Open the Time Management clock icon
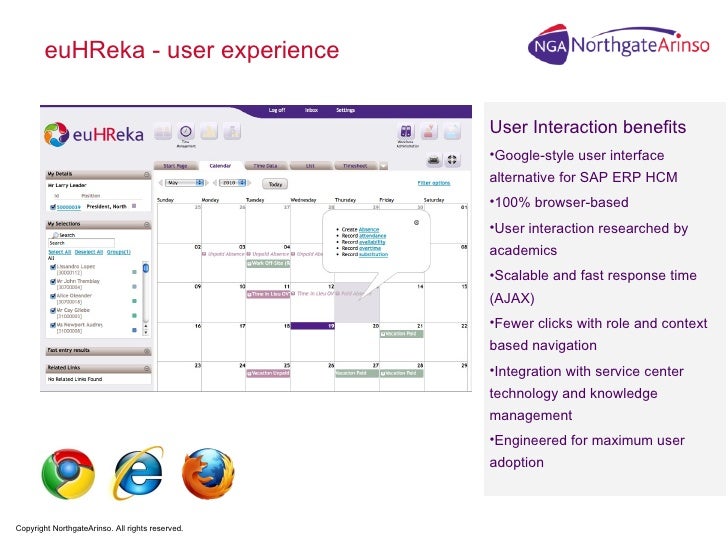Image resolution: width=728 pixels, height=546 pixels. tap(186, 132)
